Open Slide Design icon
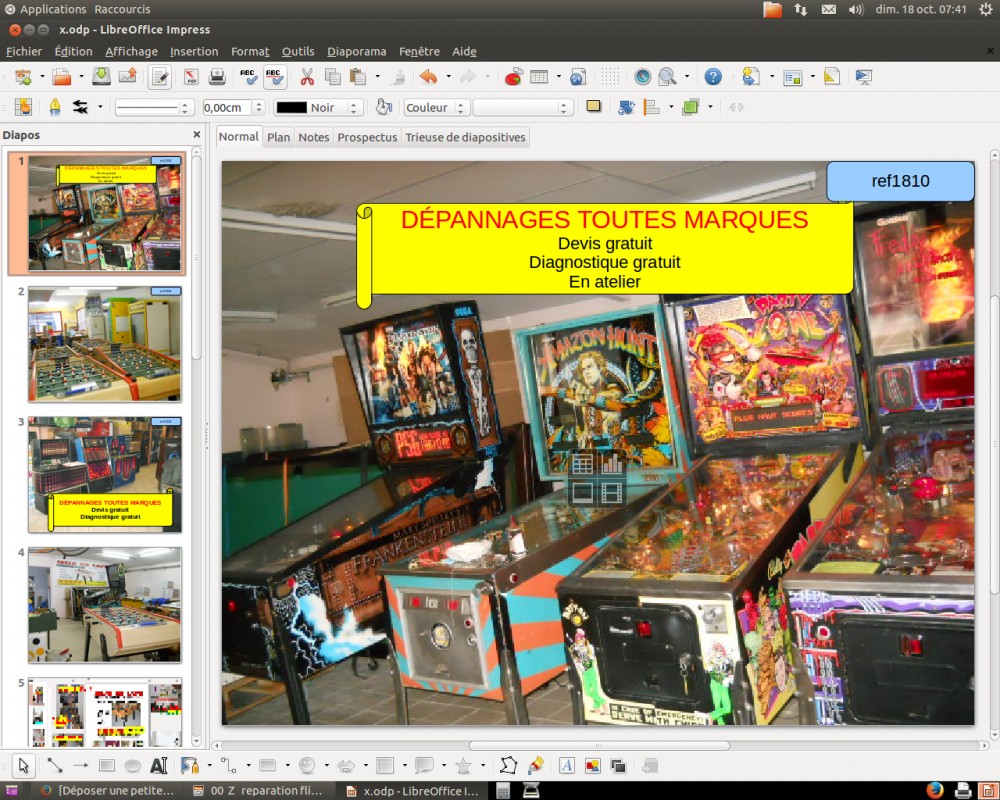The height and width of the screenshot is (800, 1000). [x=832, y=77]
